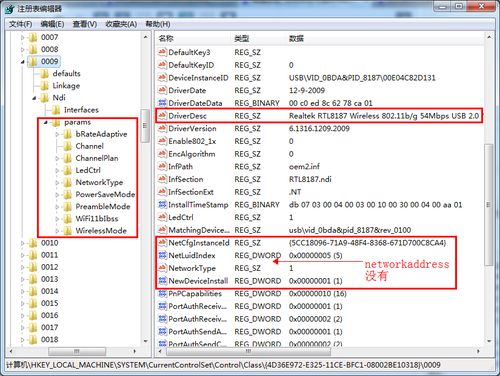Collapse the 0009 key
This screenshot has width=500, height=376.
click(23, 62)
